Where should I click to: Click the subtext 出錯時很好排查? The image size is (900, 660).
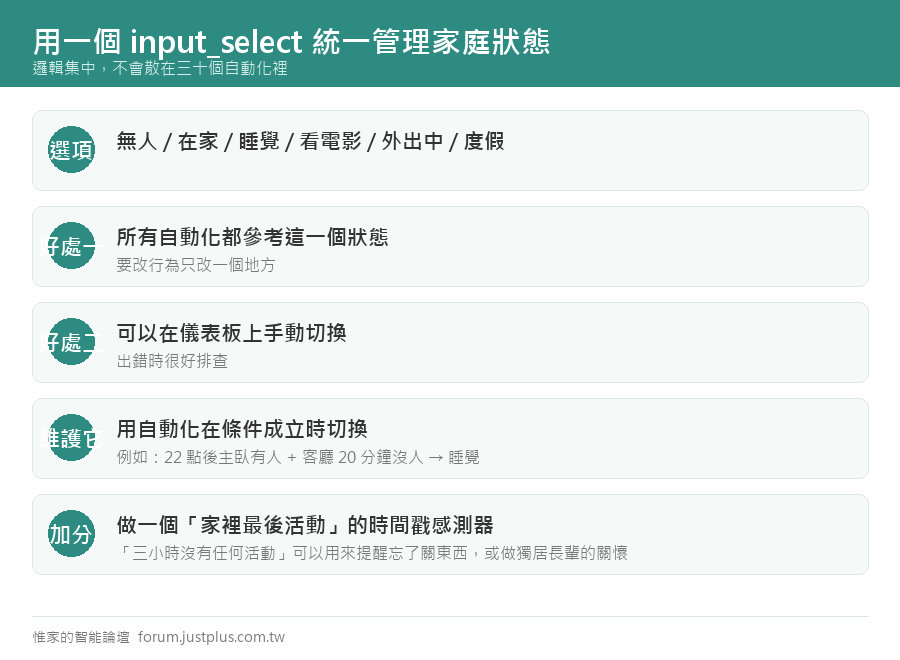[172, 361]
